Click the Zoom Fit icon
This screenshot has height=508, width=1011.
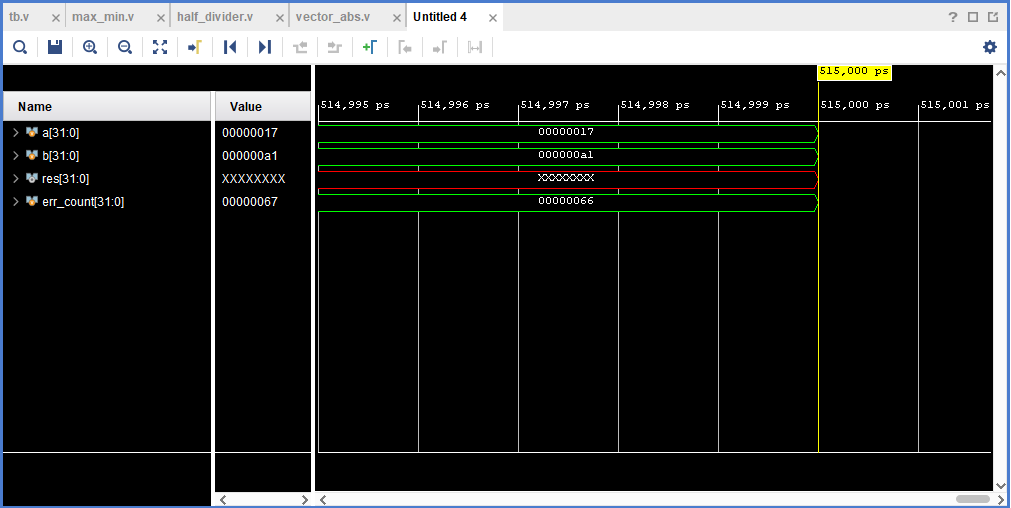click(160, 47)
